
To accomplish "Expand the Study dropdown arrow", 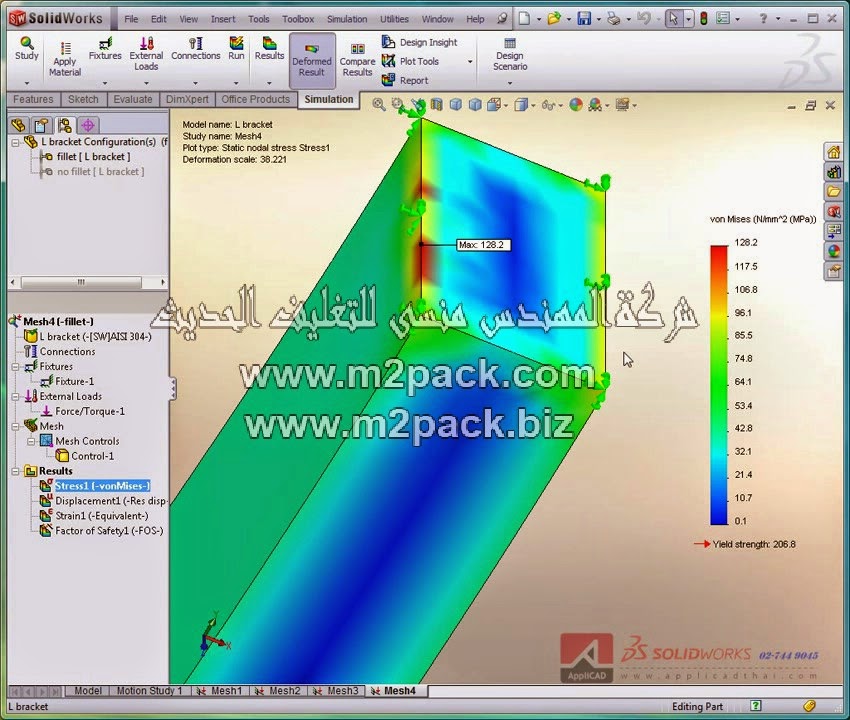I will pyautogui.click(x=27, y=83).
